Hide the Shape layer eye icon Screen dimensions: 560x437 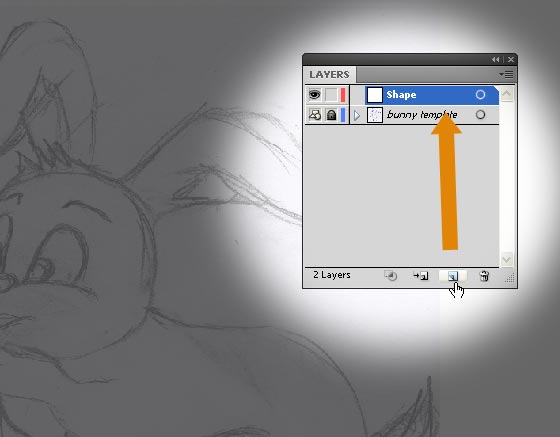[x=314, y=95]
